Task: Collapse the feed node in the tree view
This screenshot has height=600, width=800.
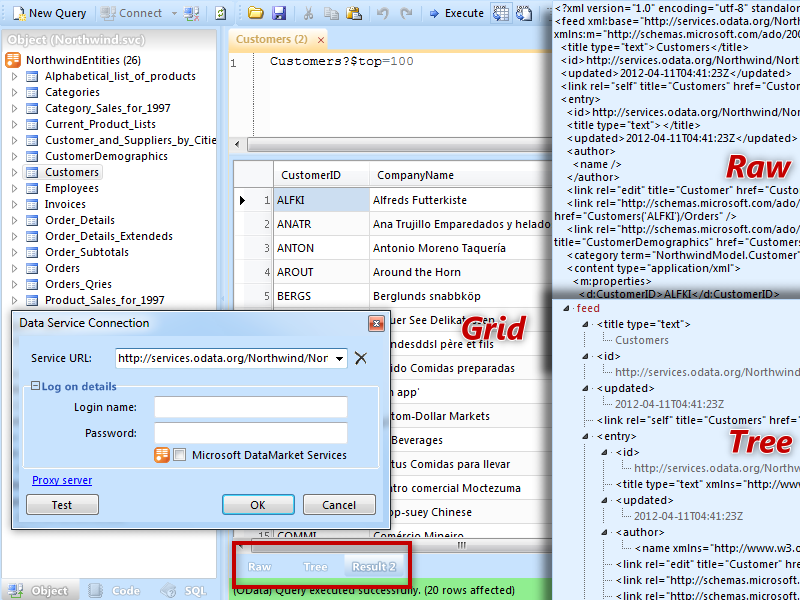Action: coord(566,308)
